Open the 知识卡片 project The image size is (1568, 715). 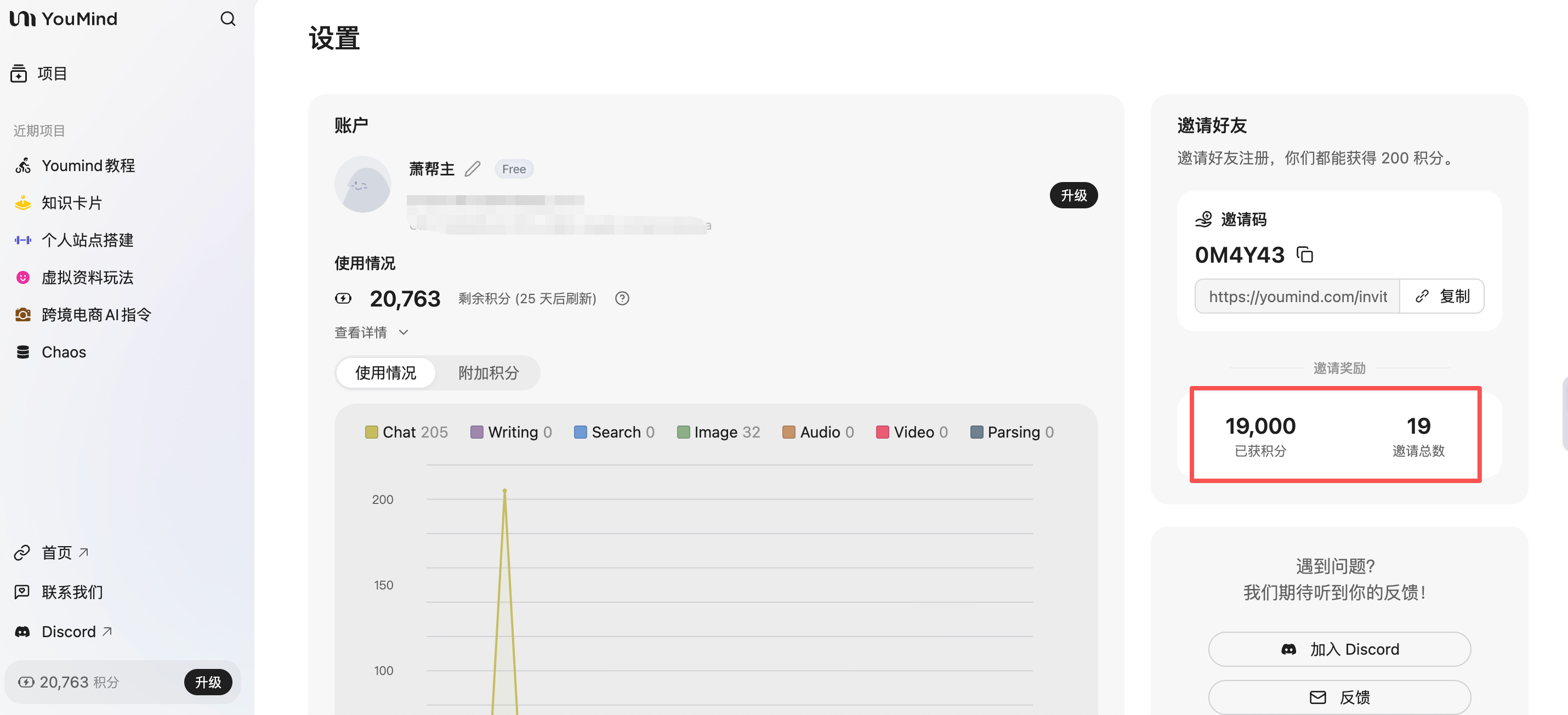pyautogui.click(x=59, y=203)
